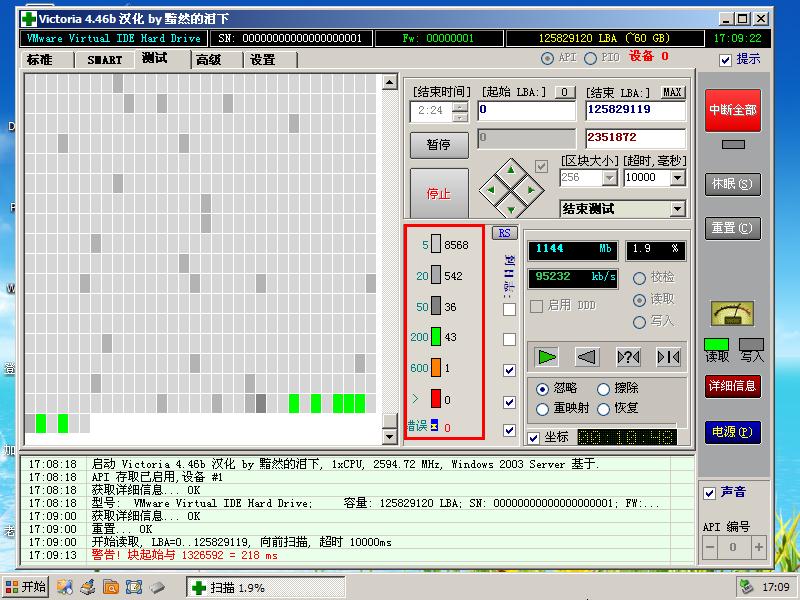Click the 详细信息 details button

click(733, 386)
